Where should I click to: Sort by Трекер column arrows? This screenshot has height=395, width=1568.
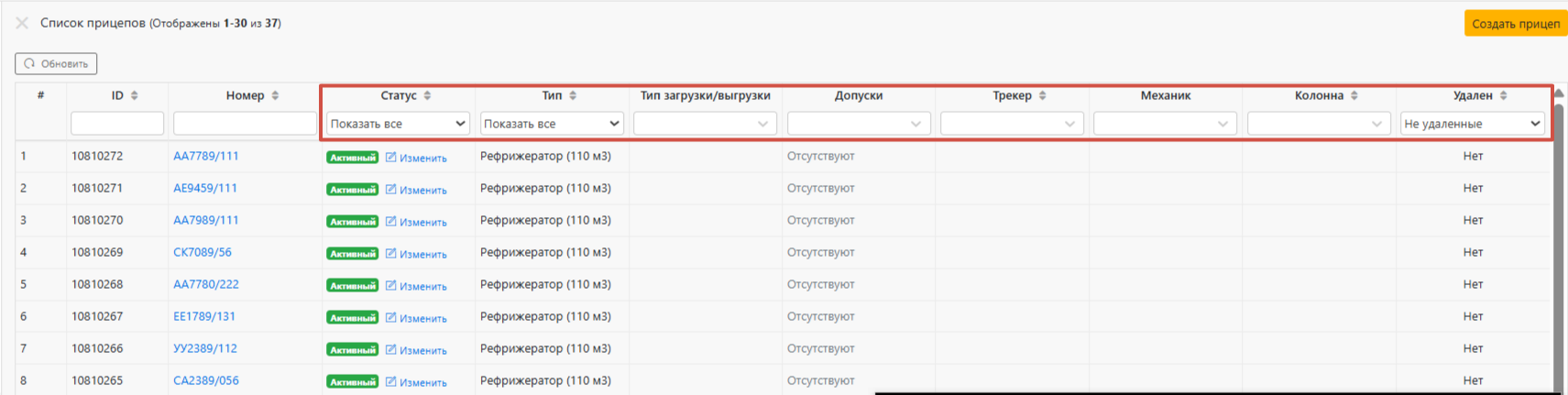1042,95
